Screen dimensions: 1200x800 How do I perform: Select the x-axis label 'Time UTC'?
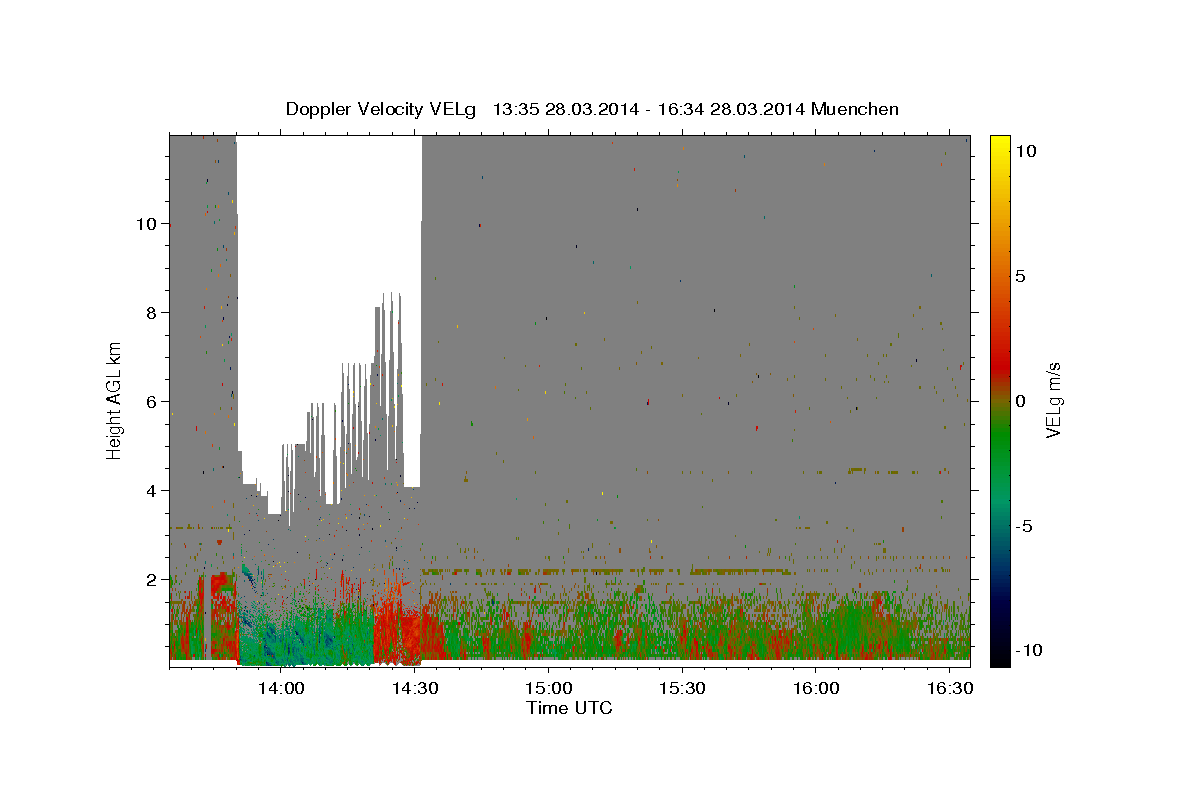(569, 708)
